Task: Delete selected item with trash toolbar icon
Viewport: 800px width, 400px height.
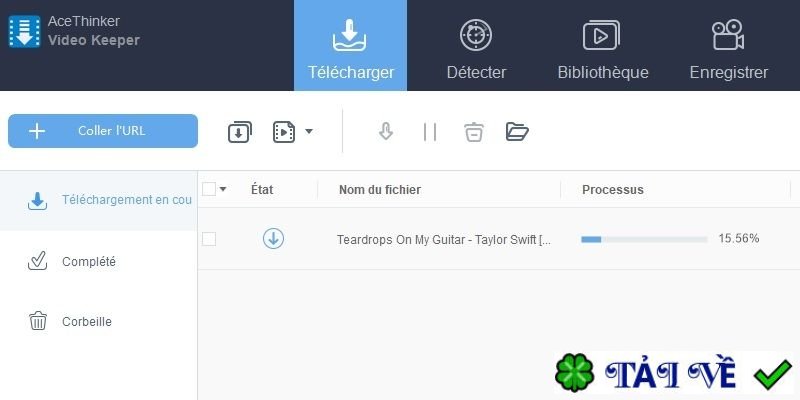Action: pos(474,132)
